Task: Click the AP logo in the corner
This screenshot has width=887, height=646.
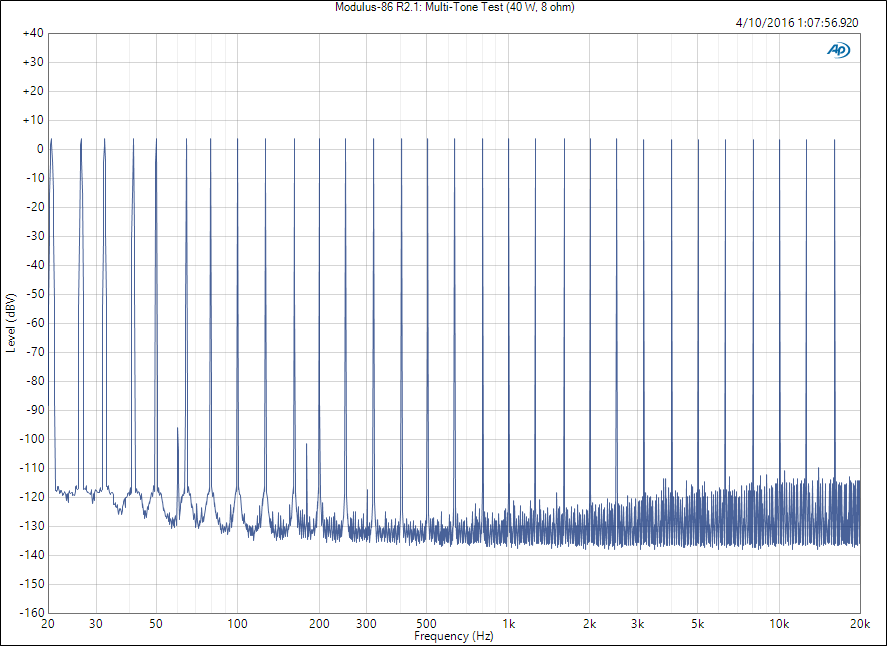Action: coord(838,50)
